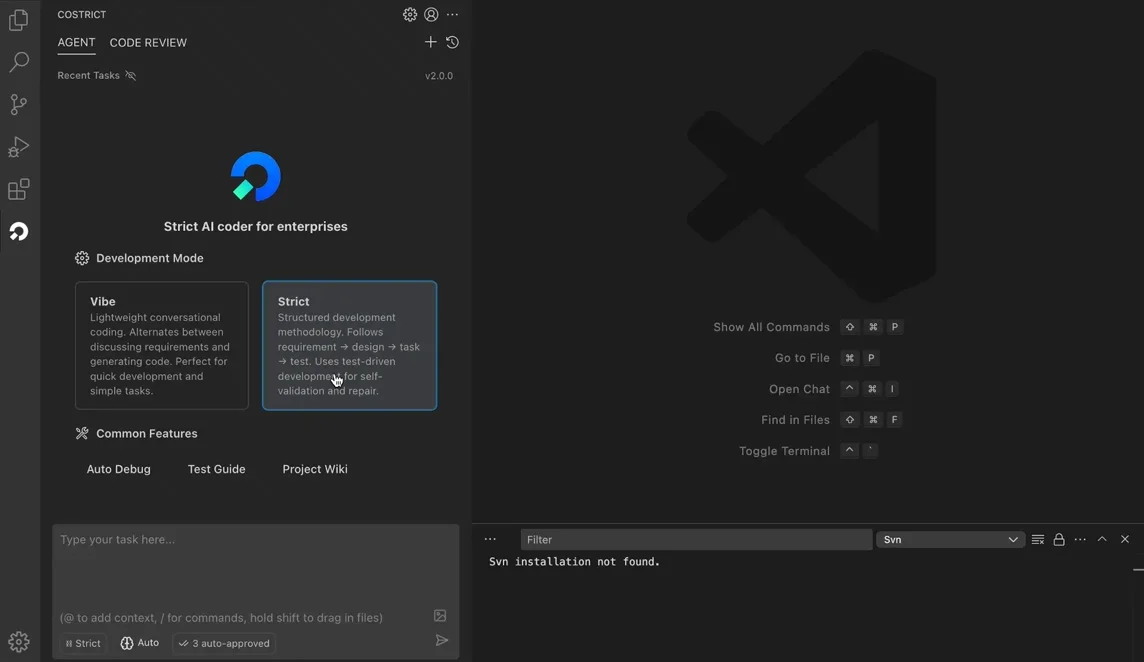The height and width of the screenshot is (662, 1144).
Task: Click the Auto Debug feature
Action: (119, 469)
